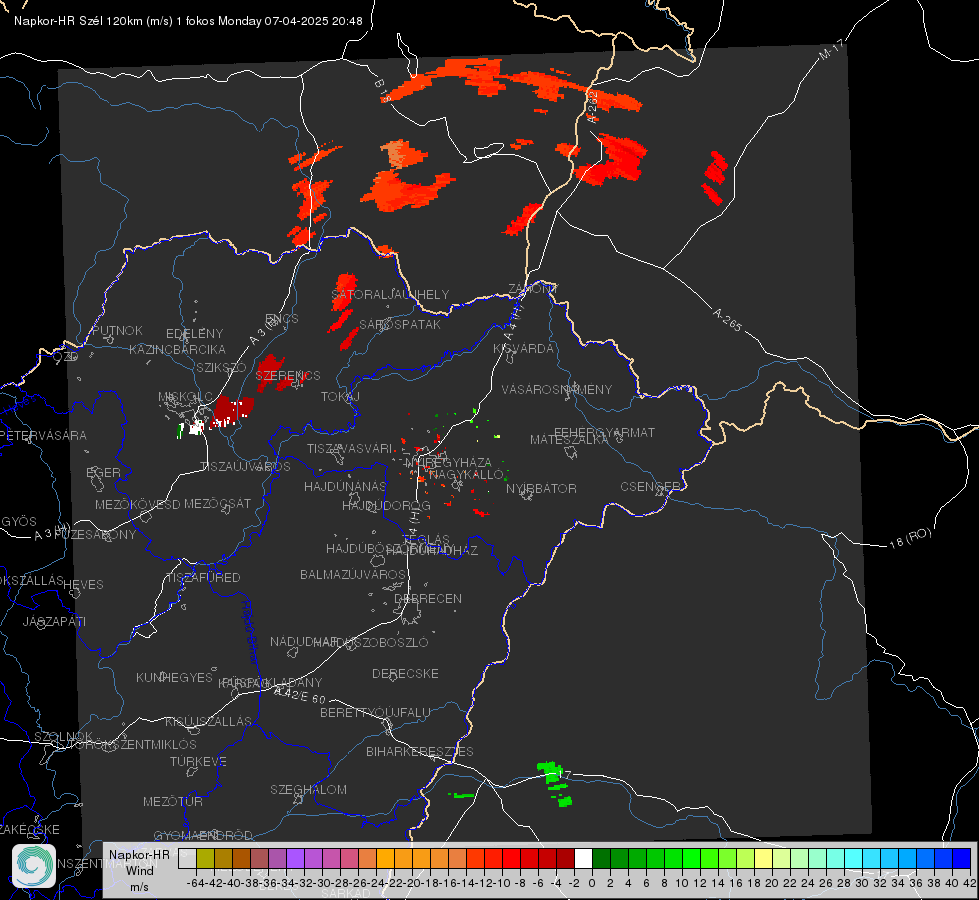Screen dimensions: 979x900
Task: Click the A42/E 60 road label
Action: point(300,695)
